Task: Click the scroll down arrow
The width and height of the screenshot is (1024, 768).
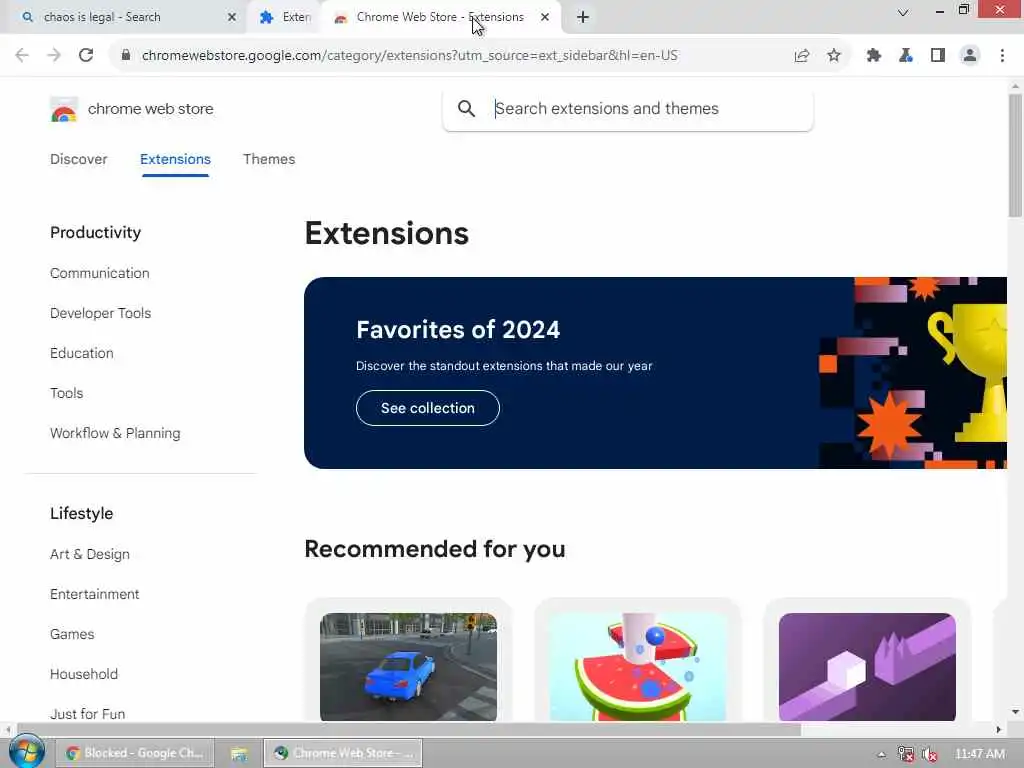Action: point(1015,712)
